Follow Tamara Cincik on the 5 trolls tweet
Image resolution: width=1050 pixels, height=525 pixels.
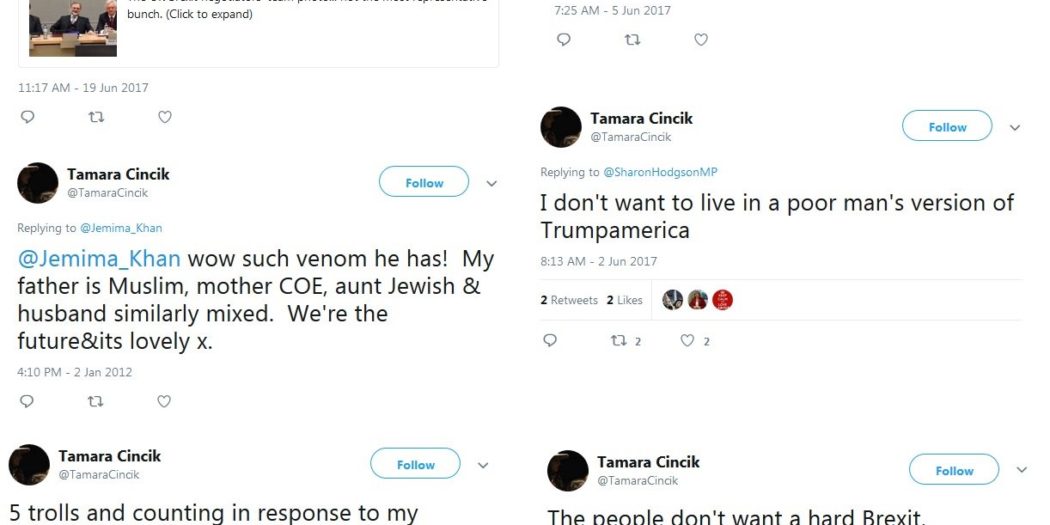tap(415, 465)
